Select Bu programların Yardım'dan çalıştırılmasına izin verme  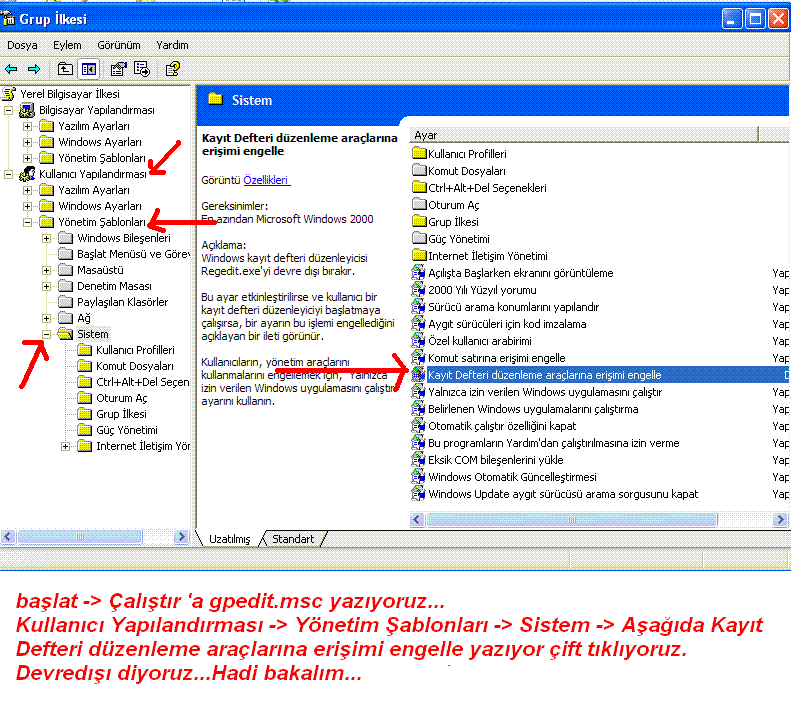(x=554, y=443)
